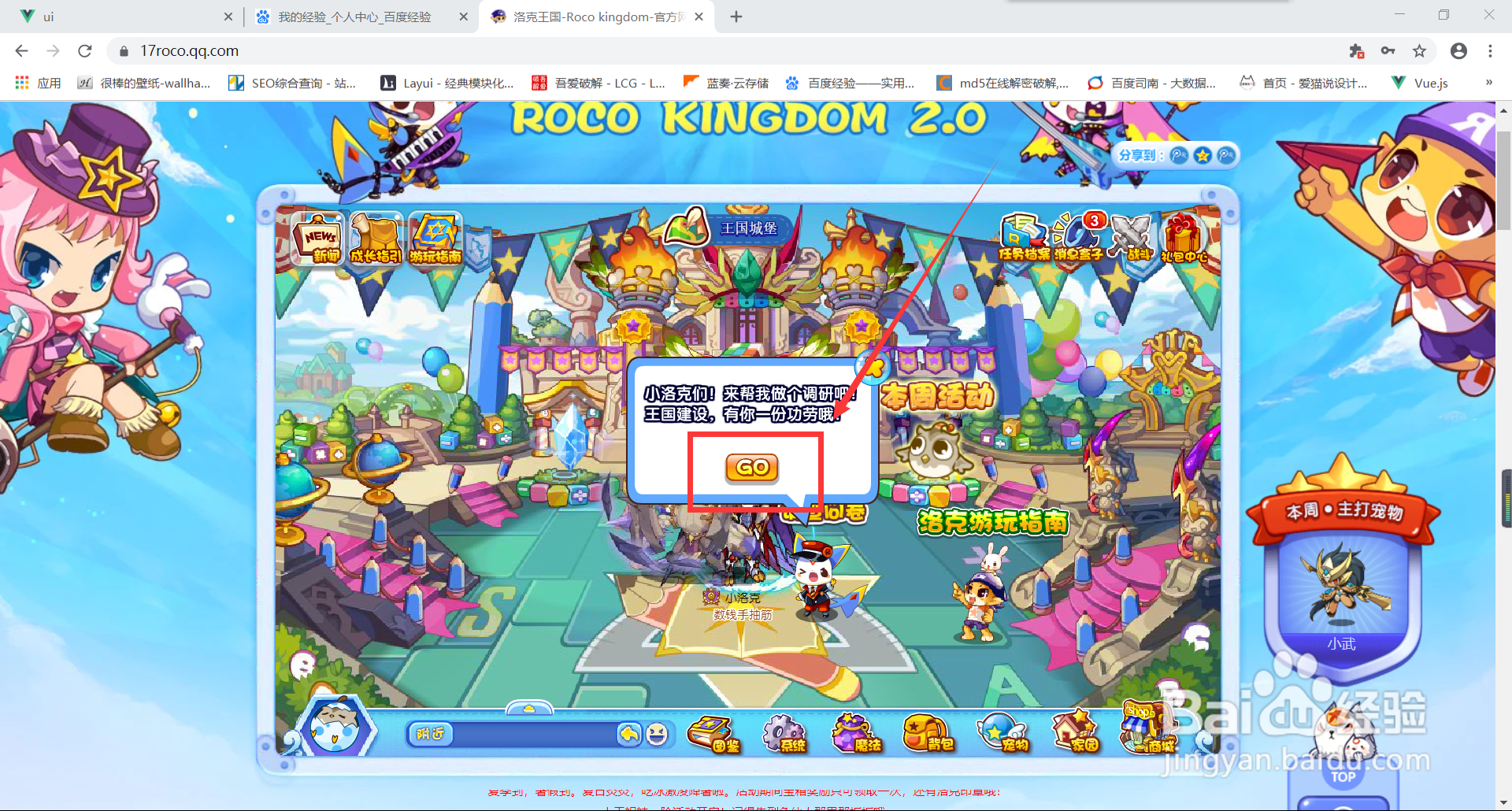
Task: Open the emoji smiley face picker
Action: pyautogui.click(x=657, y=735)
